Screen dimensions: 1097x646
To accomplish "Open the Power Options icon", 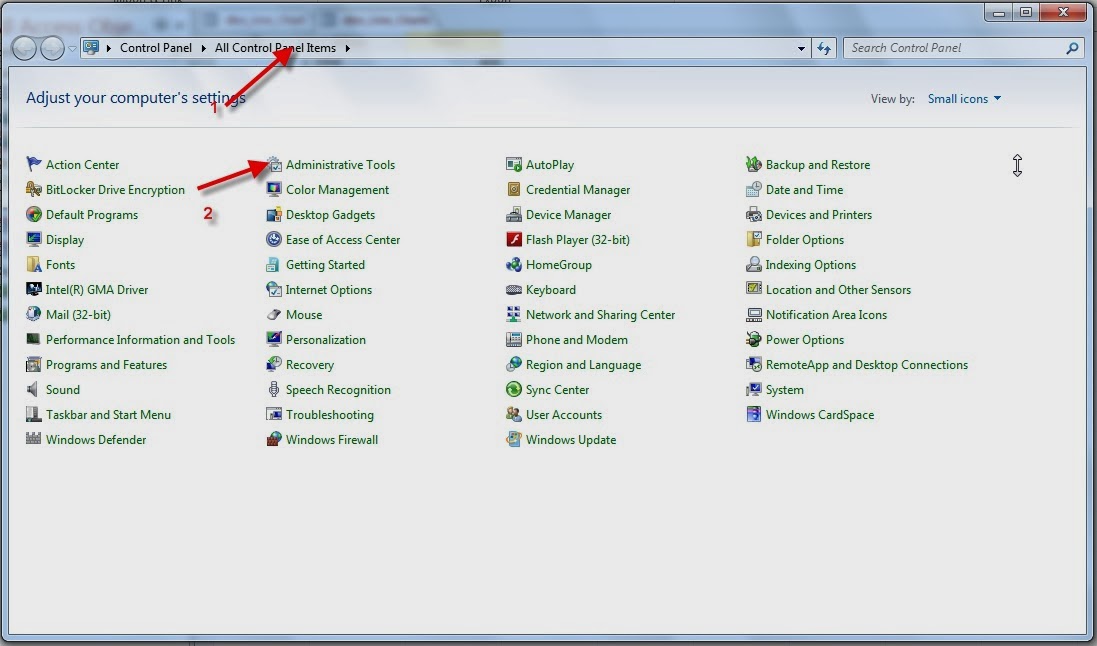I will [753, 339].
